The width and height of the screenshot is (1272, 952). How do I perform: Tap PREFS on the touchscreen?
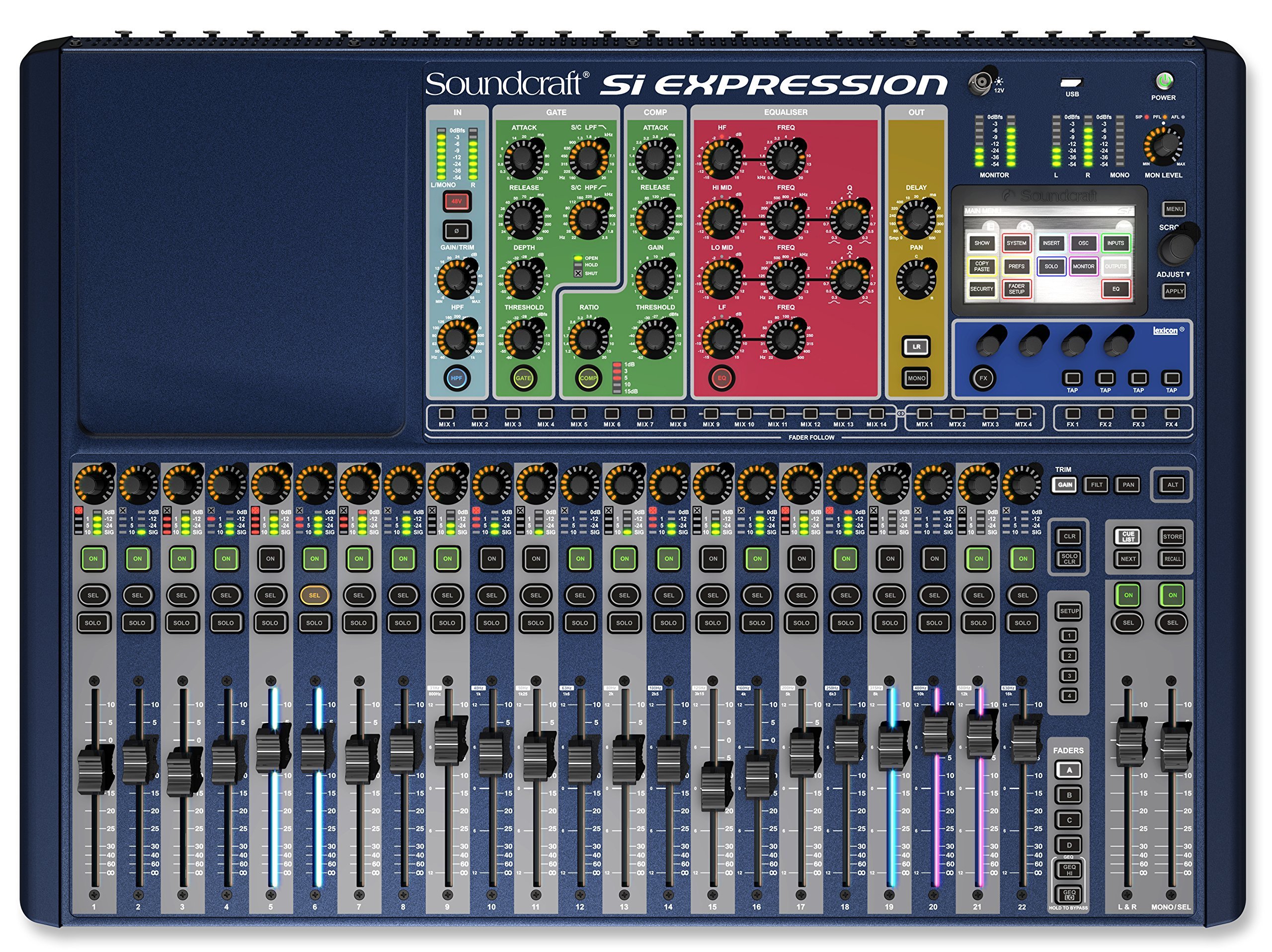[1016, 266]
